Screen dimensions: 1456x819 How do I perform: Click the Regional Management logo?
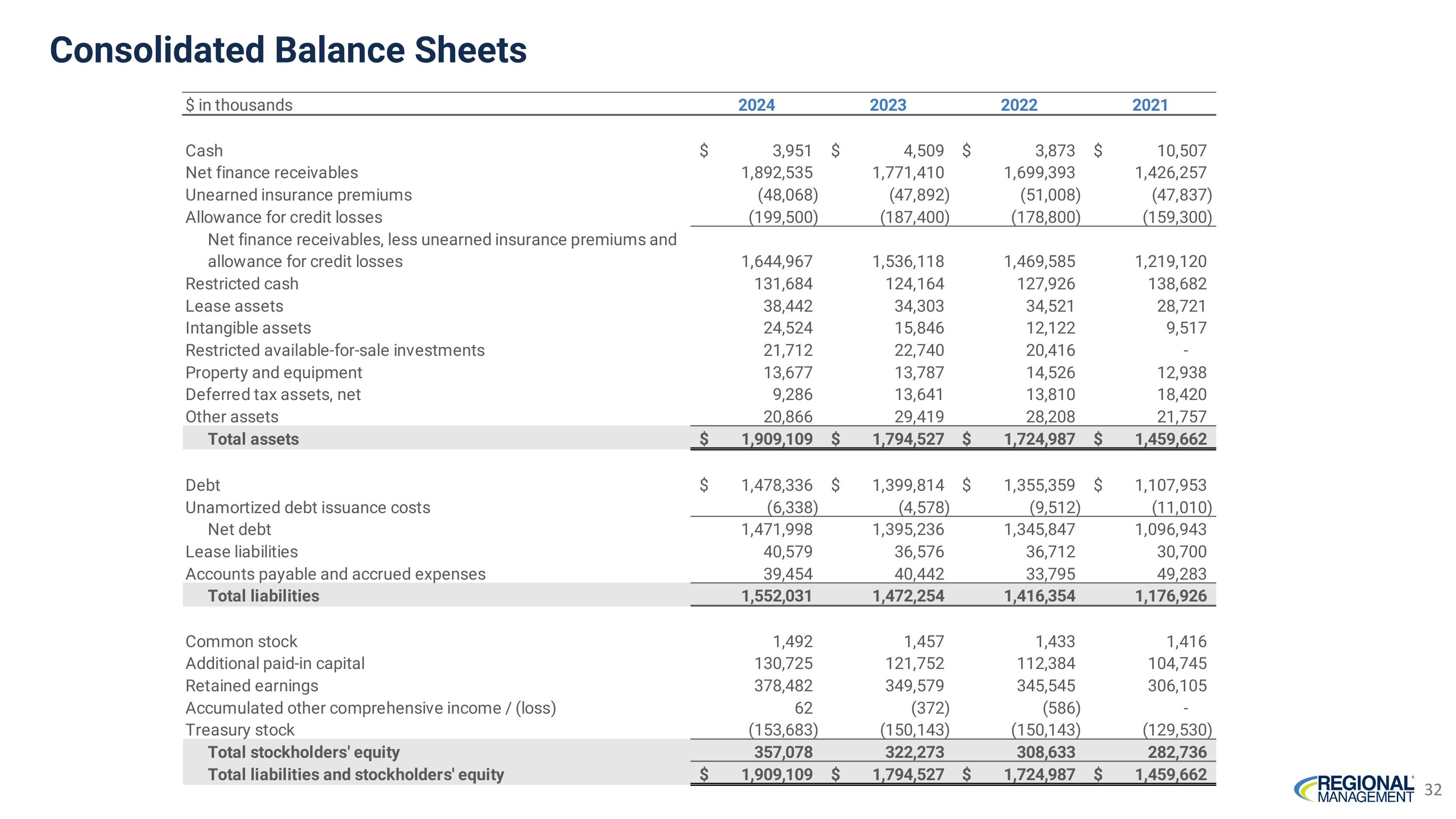pos(1354,789)
